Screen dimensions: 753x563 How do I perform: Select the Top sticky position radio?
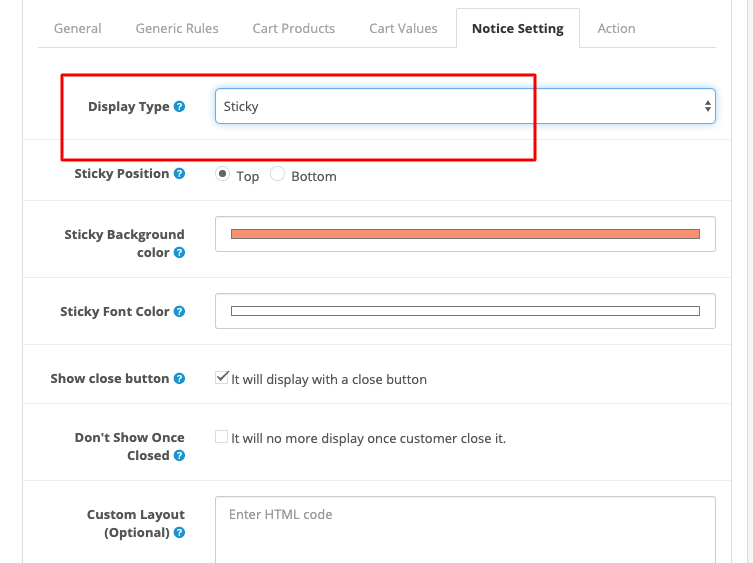(x=222, y=174)
